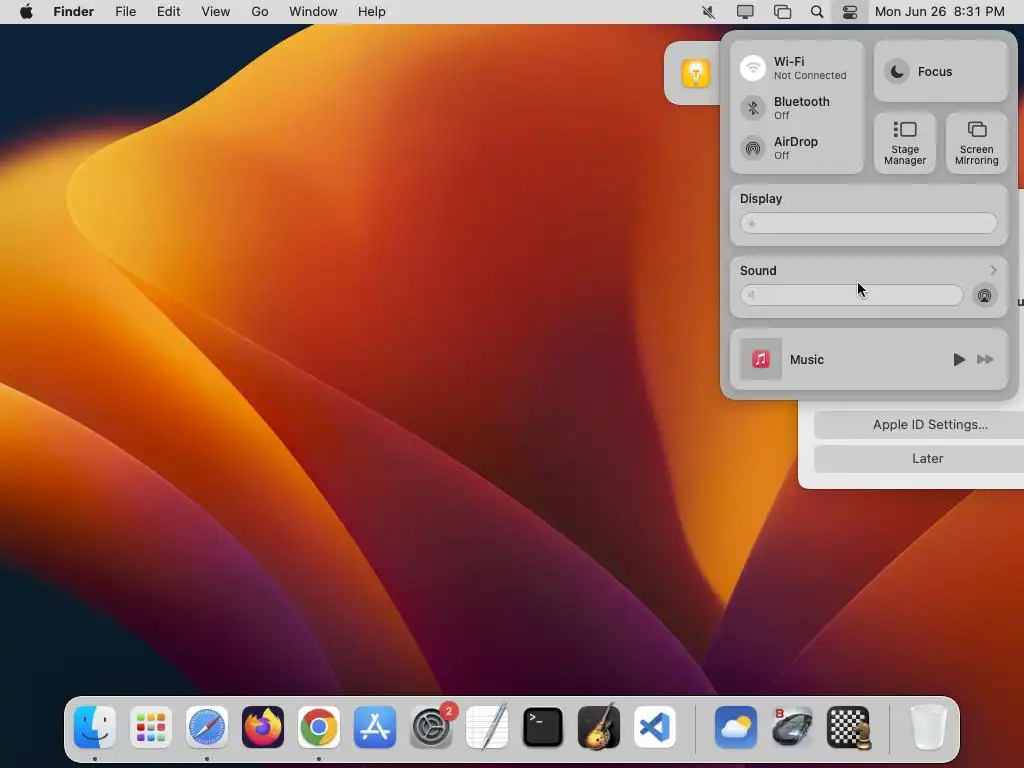1024x768 pixels.
Task: Launch Google Chrome from the Dock
Action: (x=319, y=727)
